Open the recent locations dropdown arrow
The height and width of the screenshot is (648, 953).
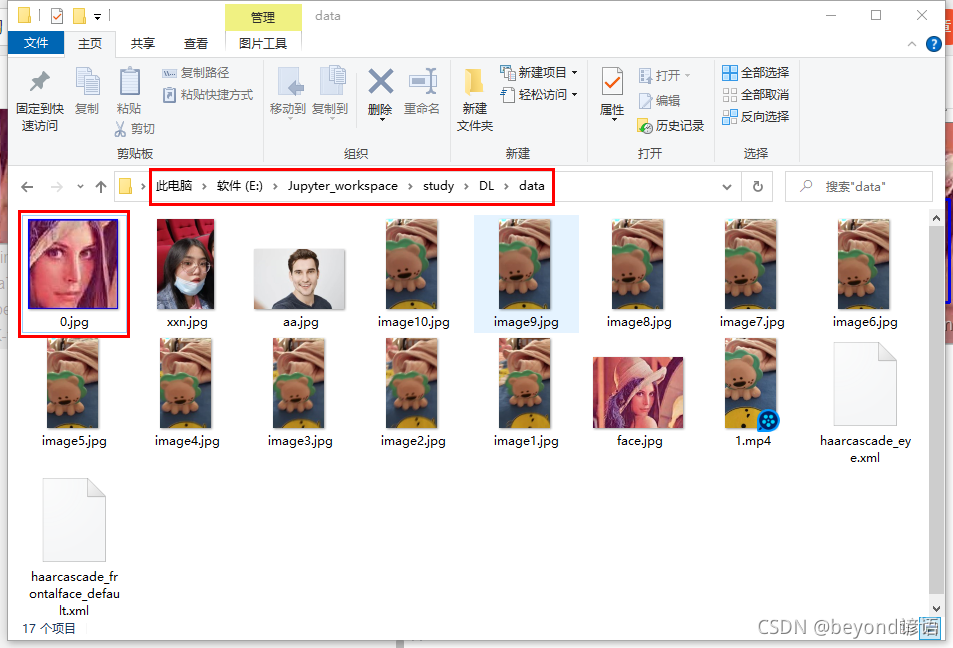(80, 187)
